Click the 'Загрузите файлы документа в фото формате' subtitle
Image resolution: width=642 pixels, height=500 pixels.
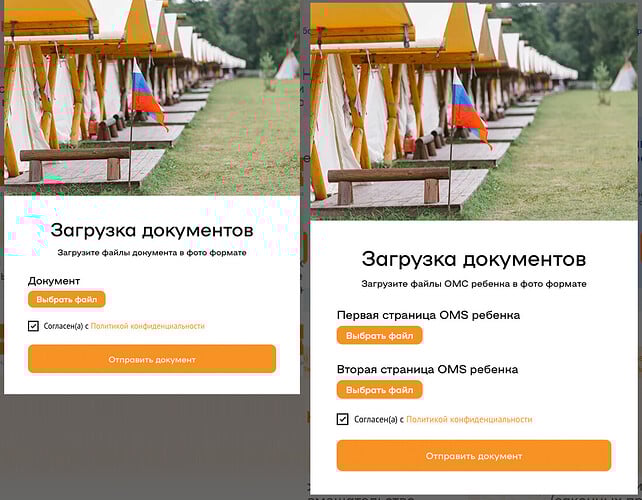pos(152,253)
